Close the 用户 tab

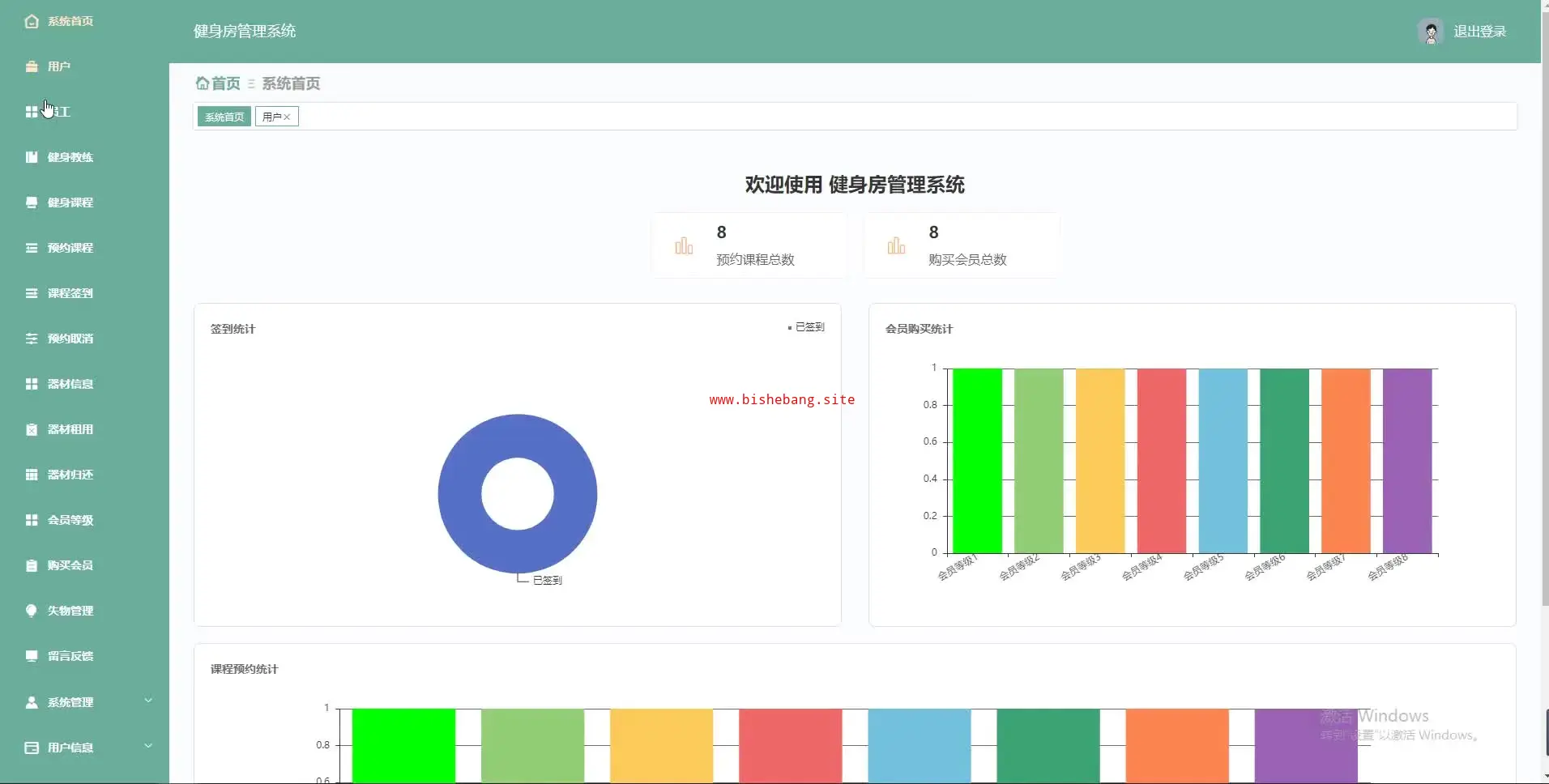pos(287,117)
